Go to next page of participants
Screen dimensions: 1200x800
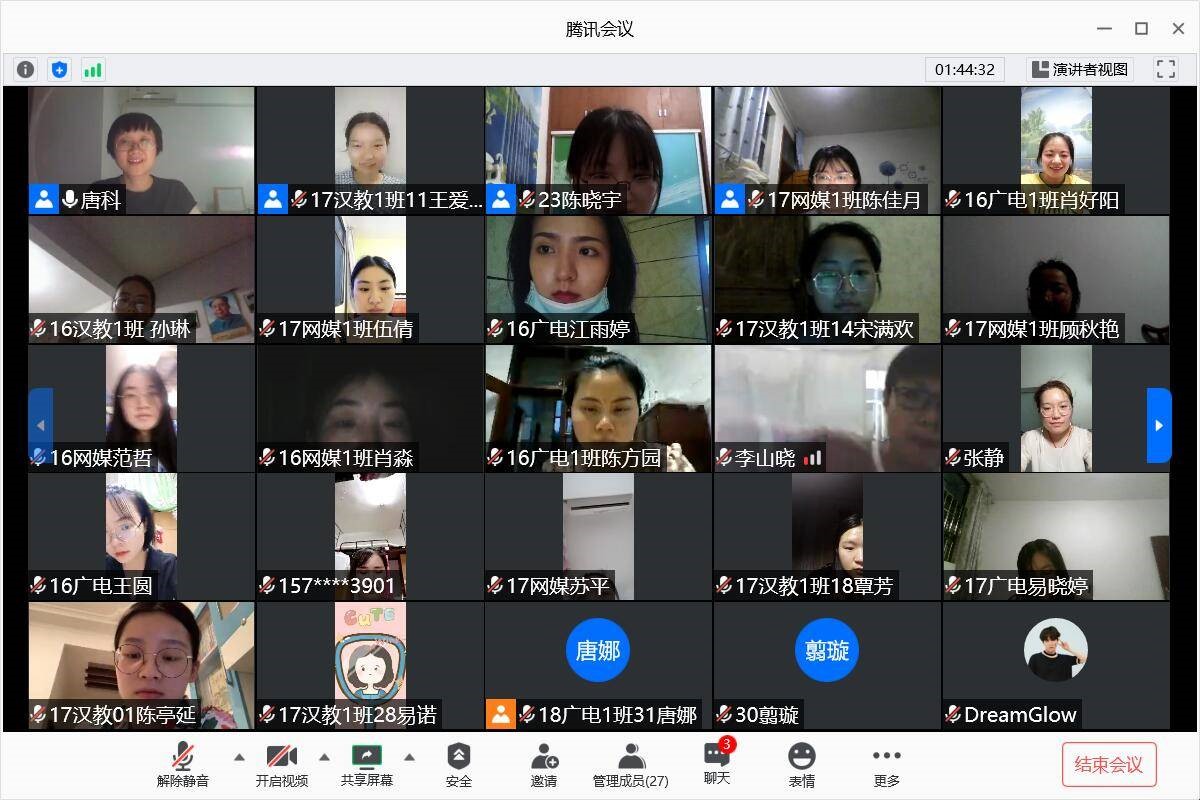(1158, 425)
